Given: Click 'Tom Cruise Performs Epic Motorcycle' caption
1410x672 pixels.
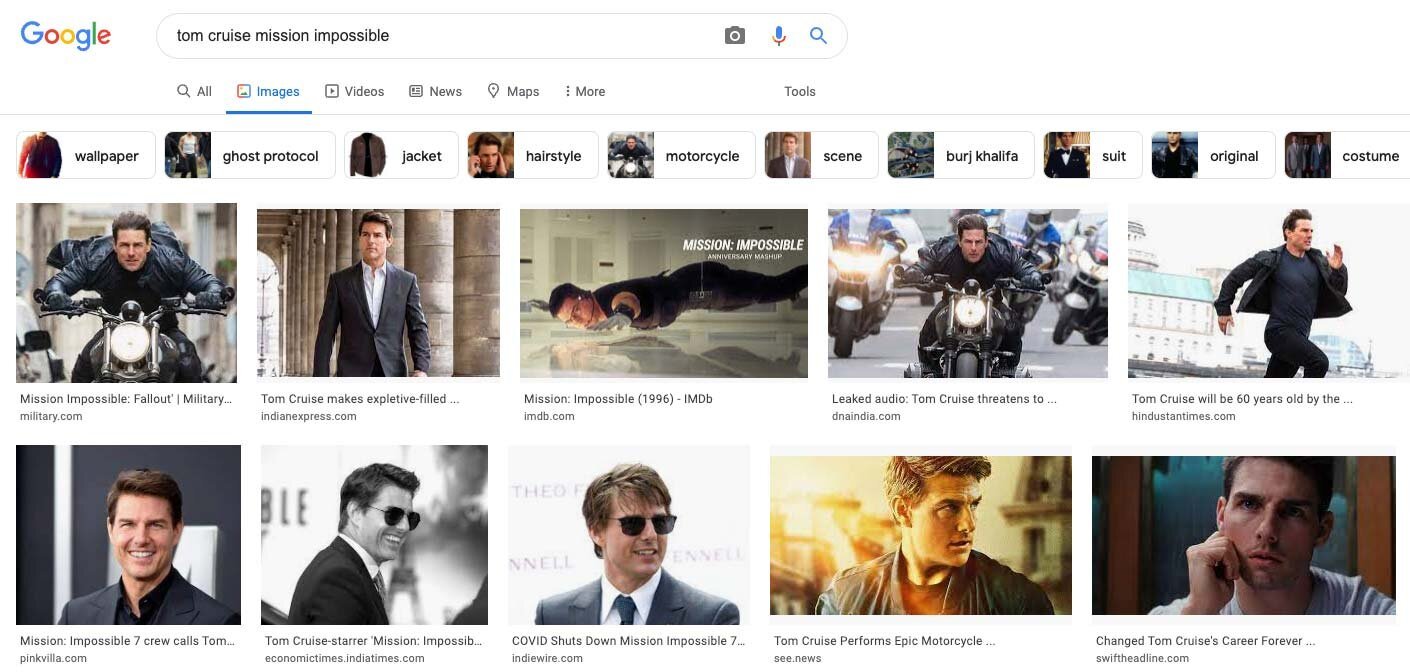Looking at the screenshot, I should coord(885,641).
